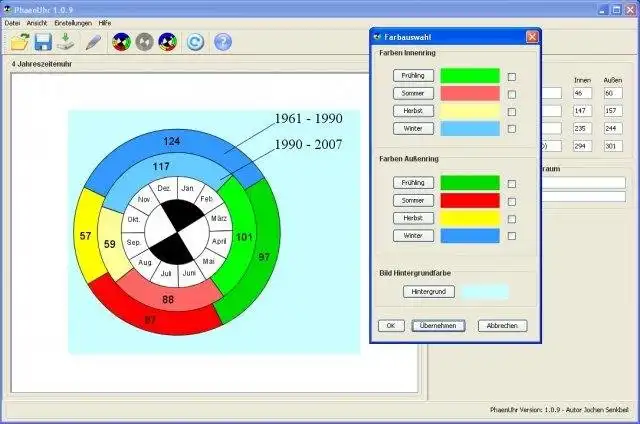Click the pale yellow Innenring Herbst swatch
Screen dimensions: 640x424
pyautogui.click(x=470, y=111)
